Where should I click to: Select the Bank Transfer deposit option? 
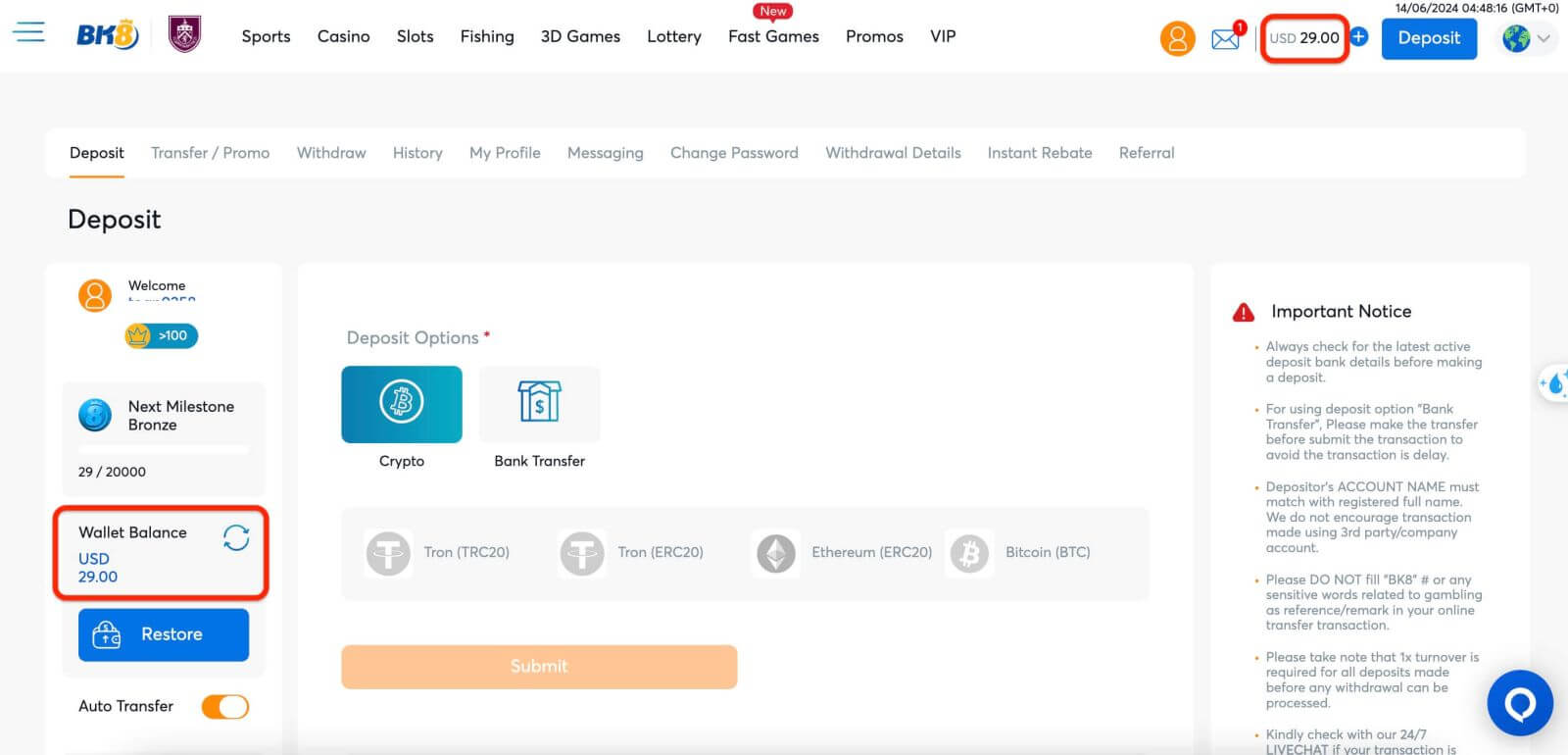tap(539, 404)
